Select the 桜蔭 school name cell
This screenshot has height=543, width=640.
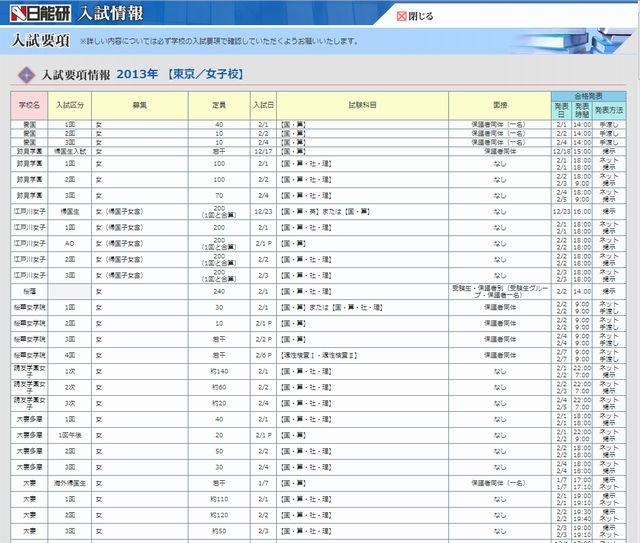30,291
